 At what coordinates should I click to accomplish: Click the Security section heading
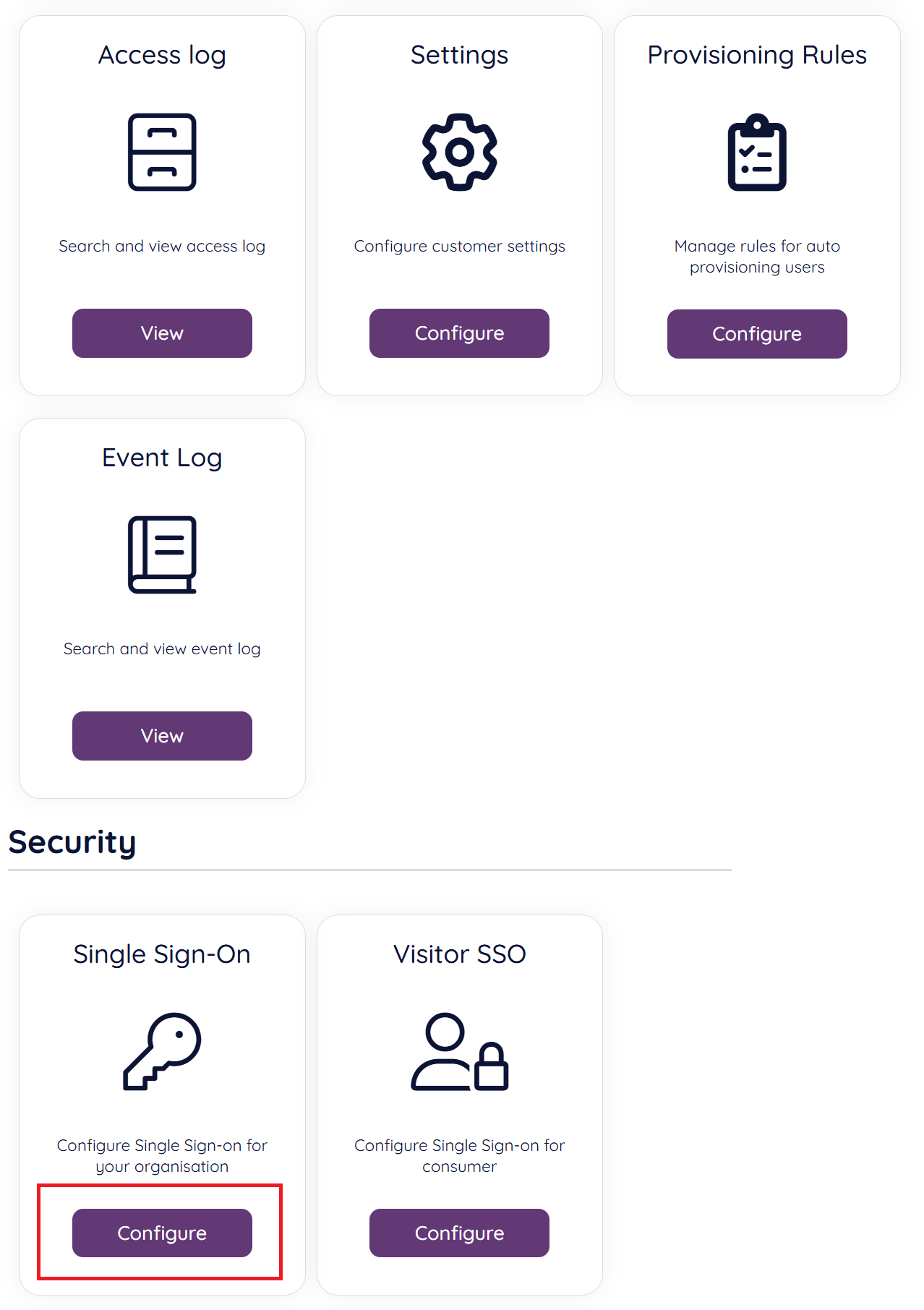[72, 842]
